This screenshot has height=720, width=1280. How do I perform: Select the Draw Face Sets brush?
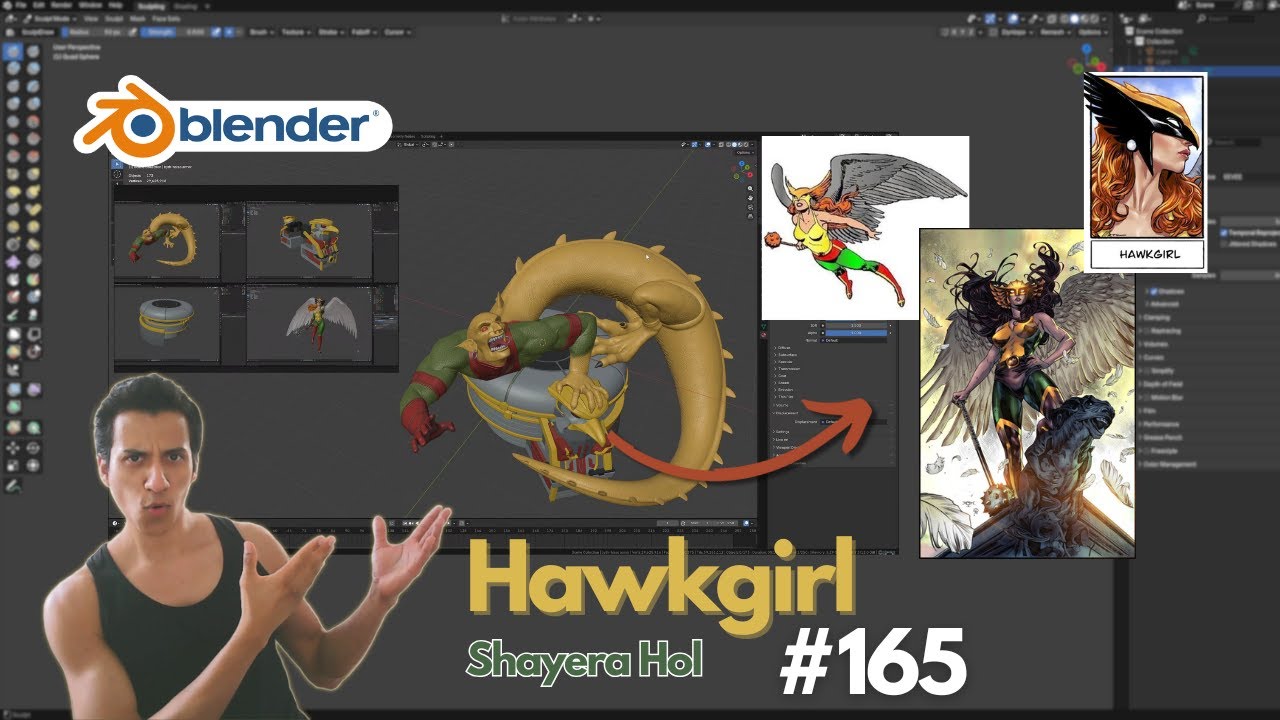[x=33, y=280]
